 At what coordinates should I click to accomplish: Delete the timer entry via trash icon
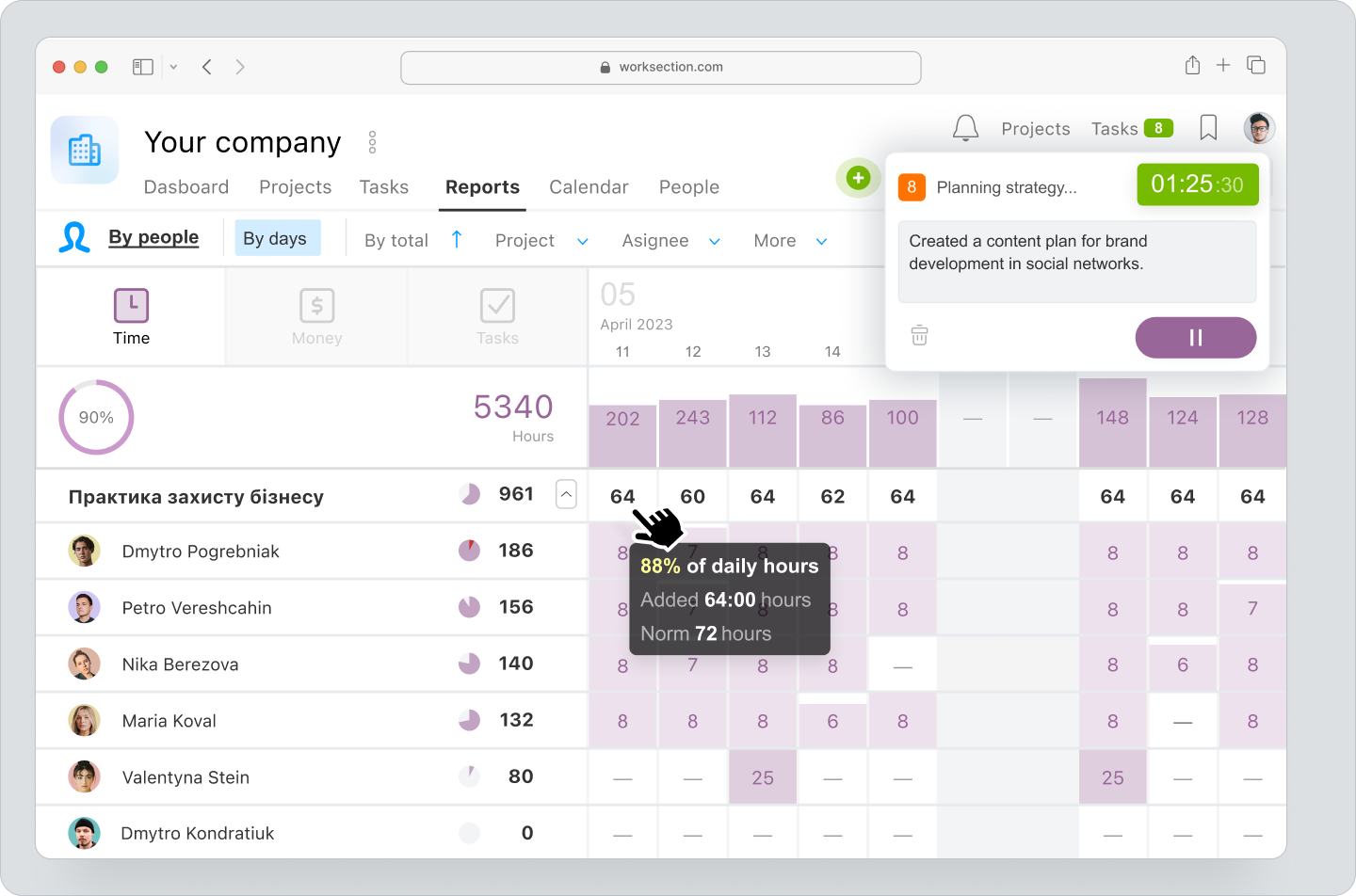tap(919, 335)
